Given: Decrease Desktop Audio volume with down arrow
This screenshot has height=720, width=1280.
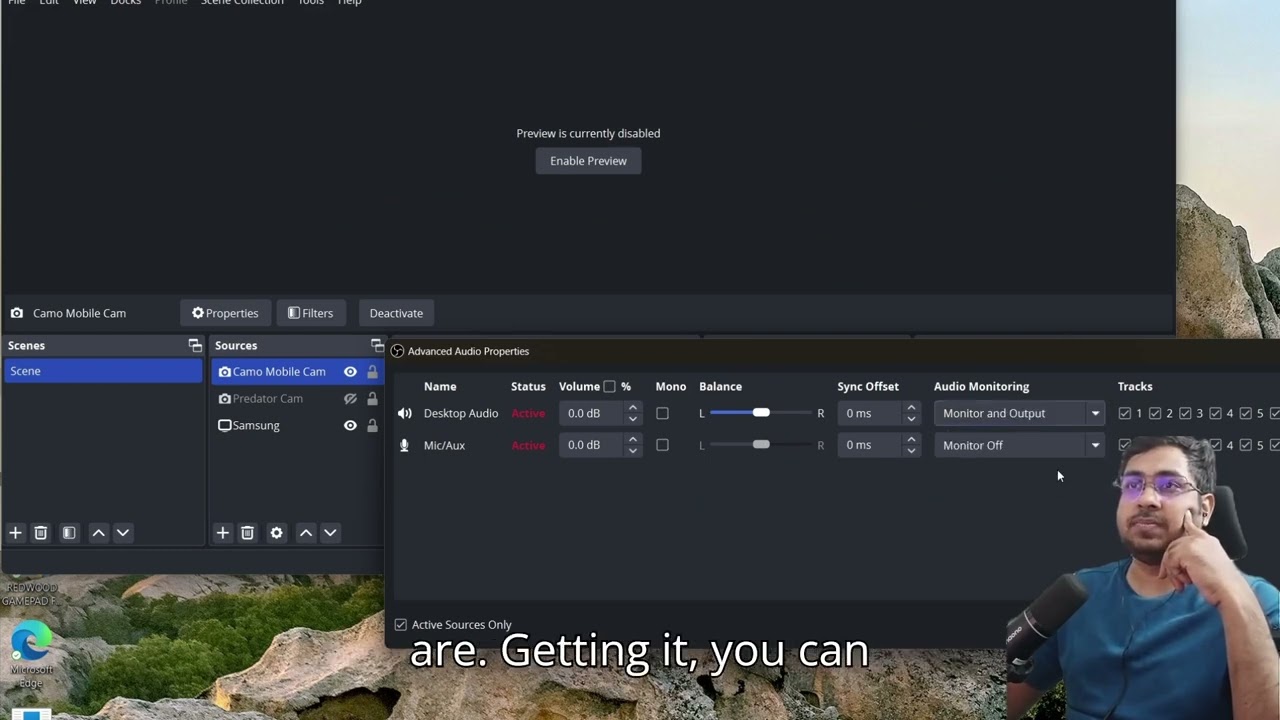Looking at the screenshot, I should (x=632, y=419).
